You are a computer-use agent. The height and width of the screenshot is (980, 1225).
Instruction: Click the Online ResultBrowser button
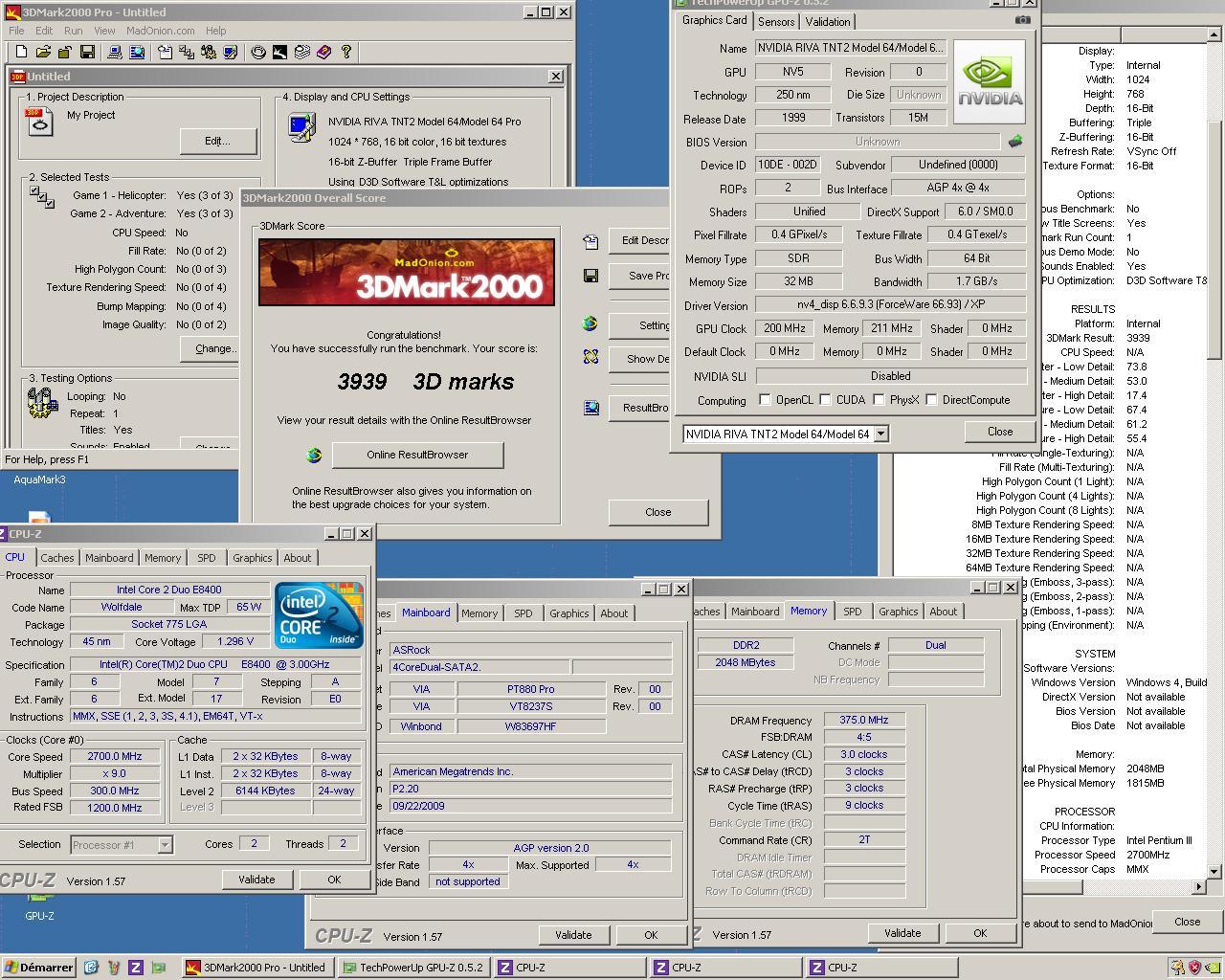point(417,455)
